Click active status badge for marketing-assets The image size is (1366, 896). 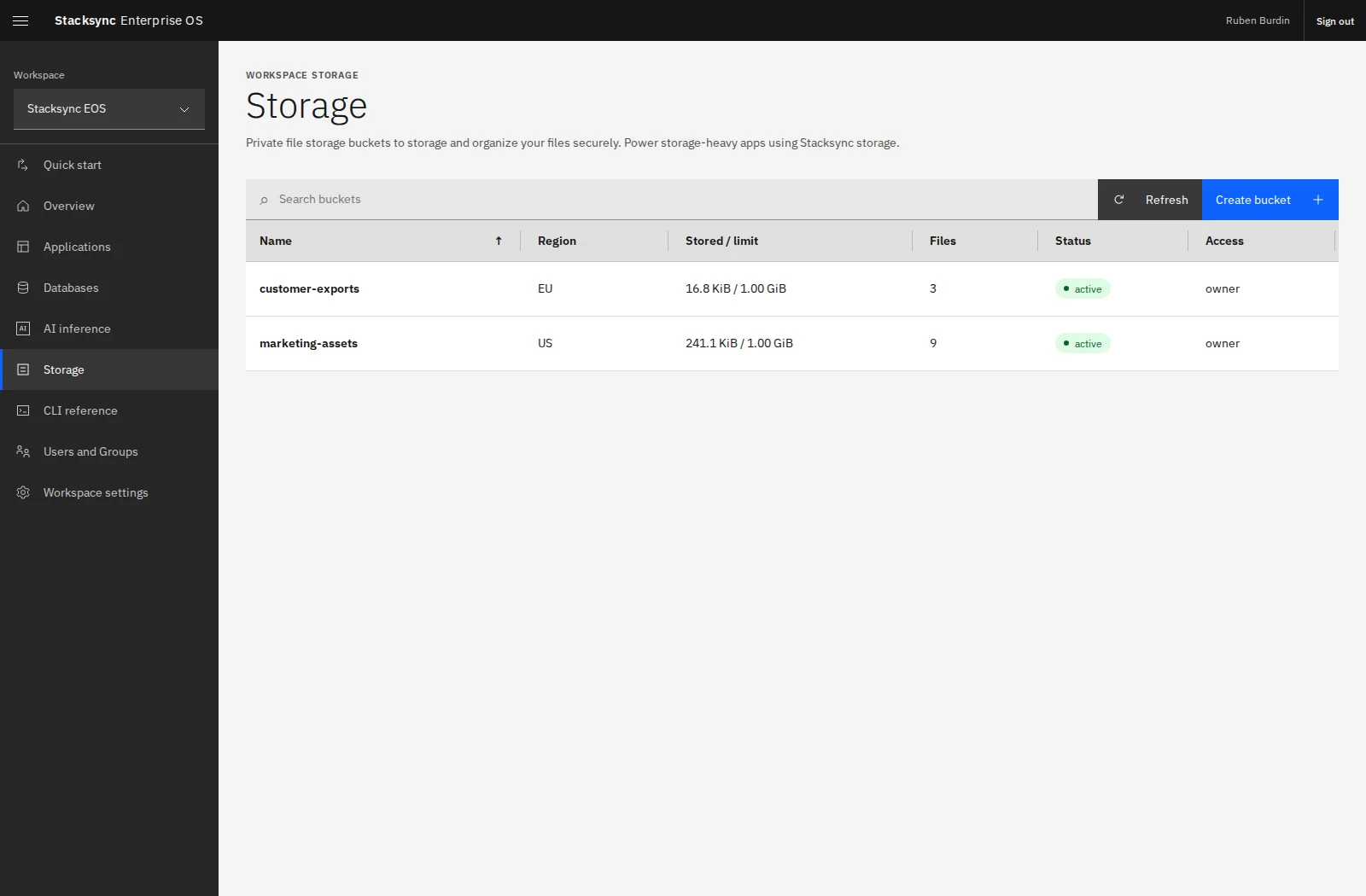(x=1083, y=343)
